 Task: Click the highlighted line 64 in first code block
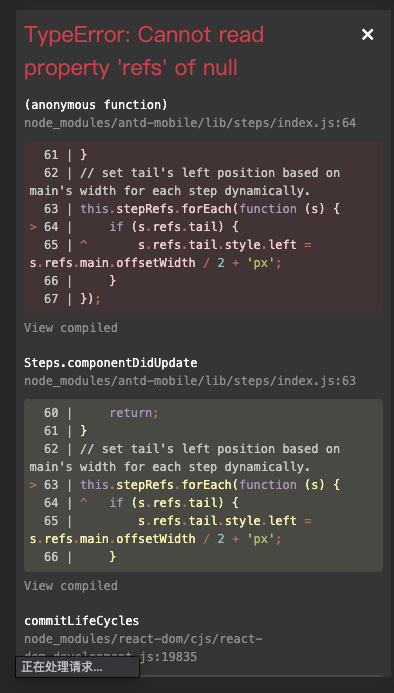pos(134,227)
